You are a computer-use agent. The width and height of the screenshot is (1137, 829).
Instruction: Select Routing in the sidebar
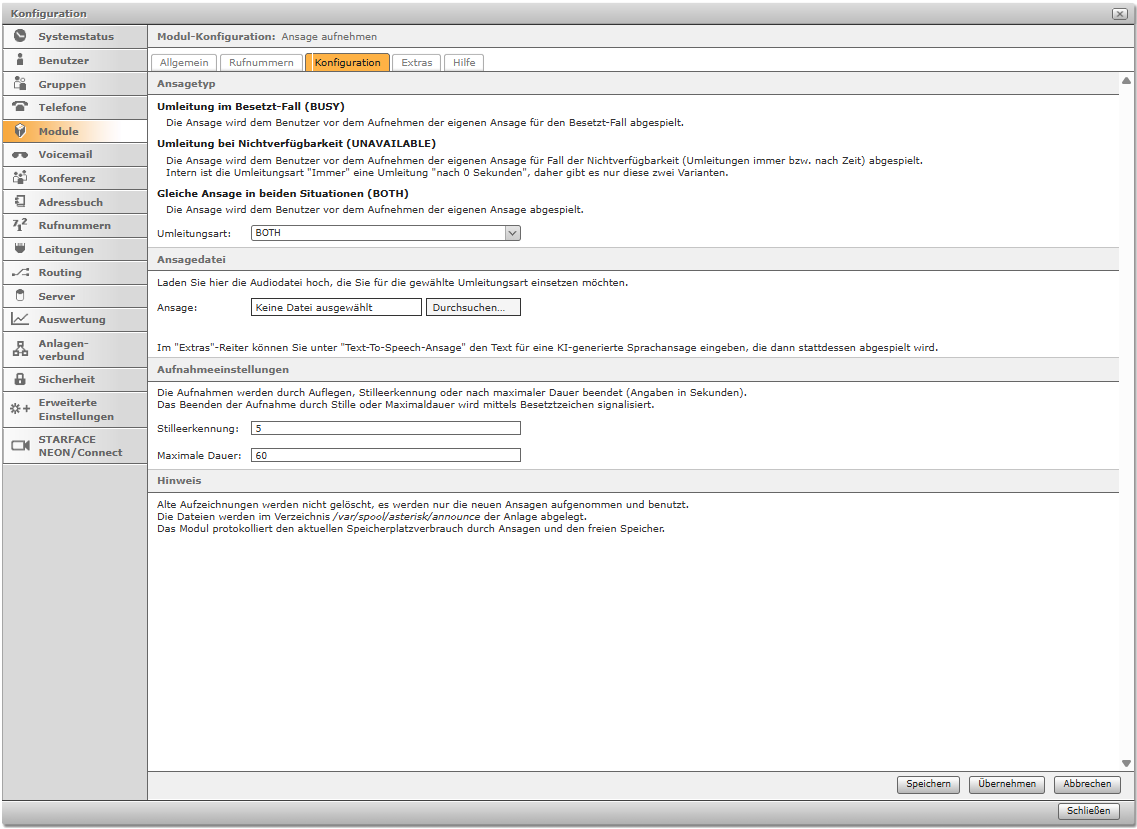click(60, 272)
